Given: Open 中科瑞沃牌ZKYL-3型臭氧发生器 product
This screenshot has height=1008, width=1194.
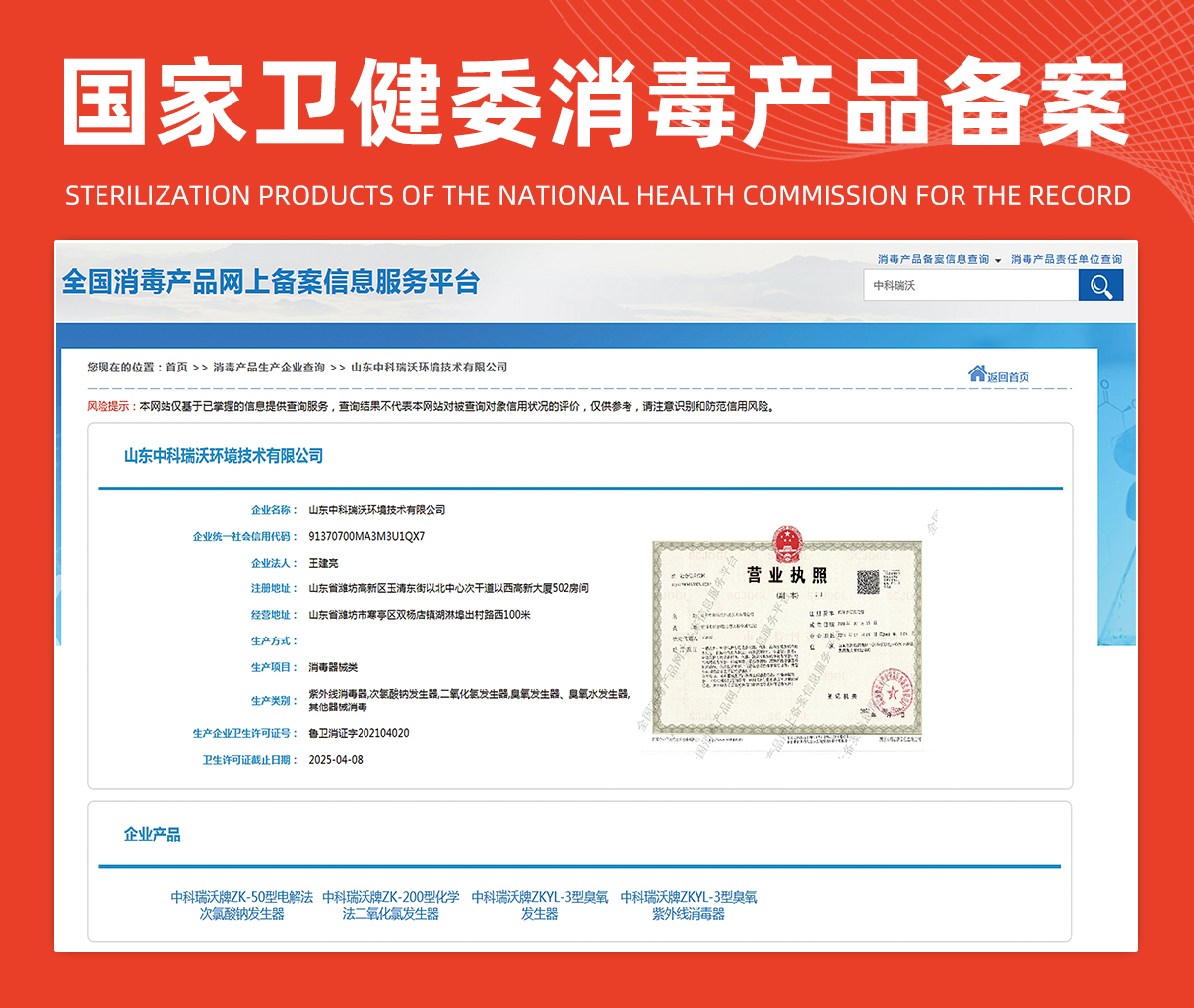Looking at the screenshot, I should [540, 906].
